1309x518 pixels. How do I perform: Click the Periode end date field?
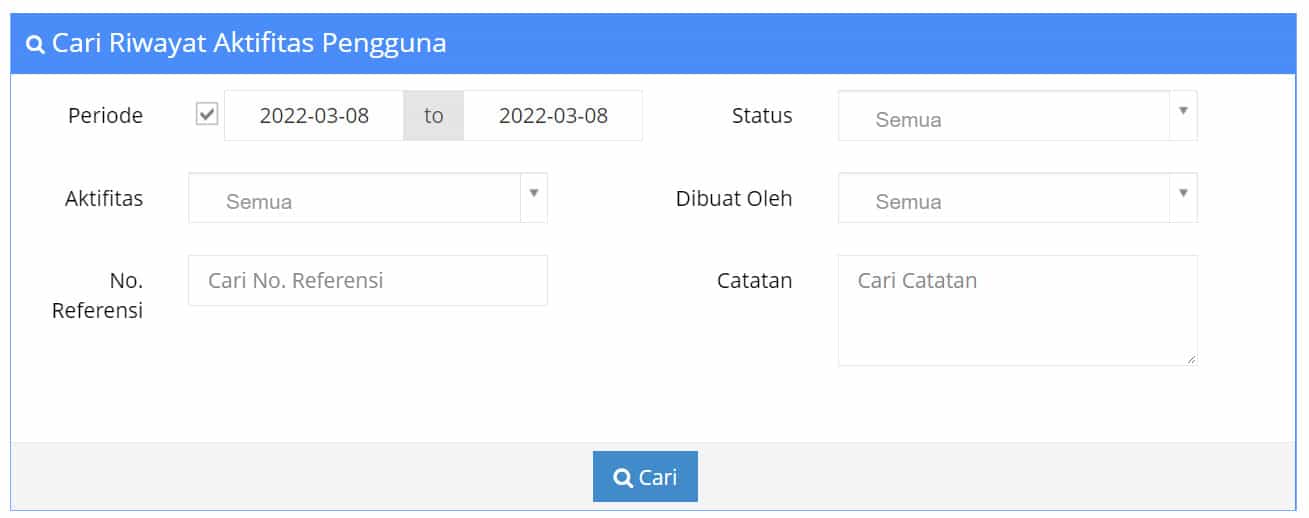(553, 116)
